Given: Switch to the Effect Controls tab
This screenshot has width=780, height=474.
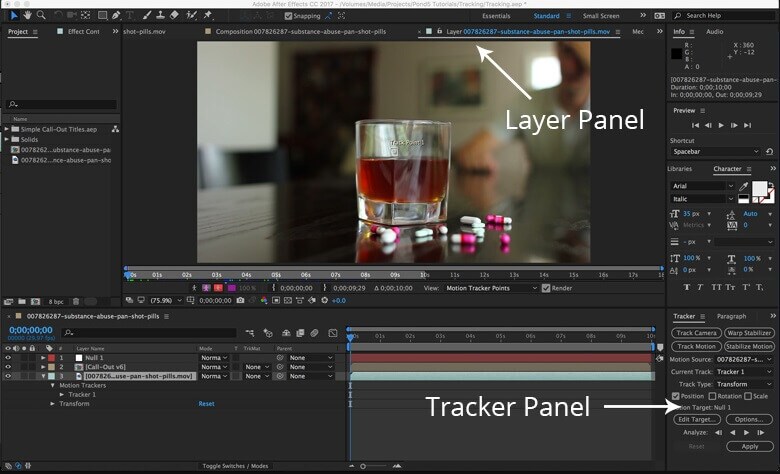Looking at the screenshot, I should (x=83, y=32).
